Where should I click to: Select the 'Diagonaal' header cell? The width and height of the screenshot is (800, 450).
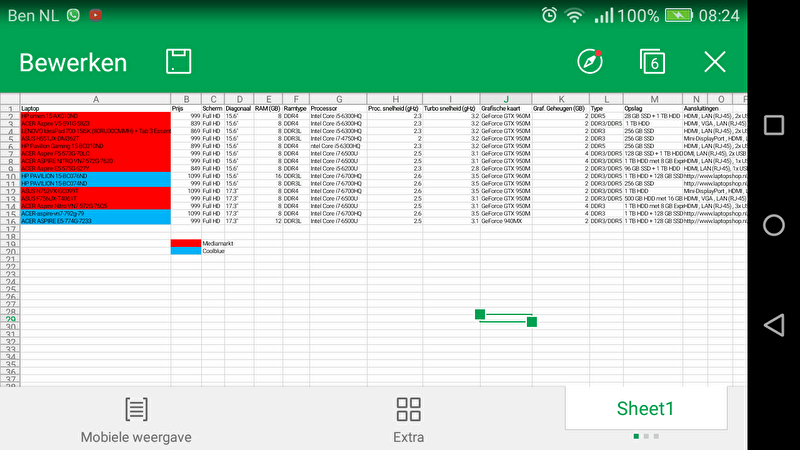(x=239, y=108)
